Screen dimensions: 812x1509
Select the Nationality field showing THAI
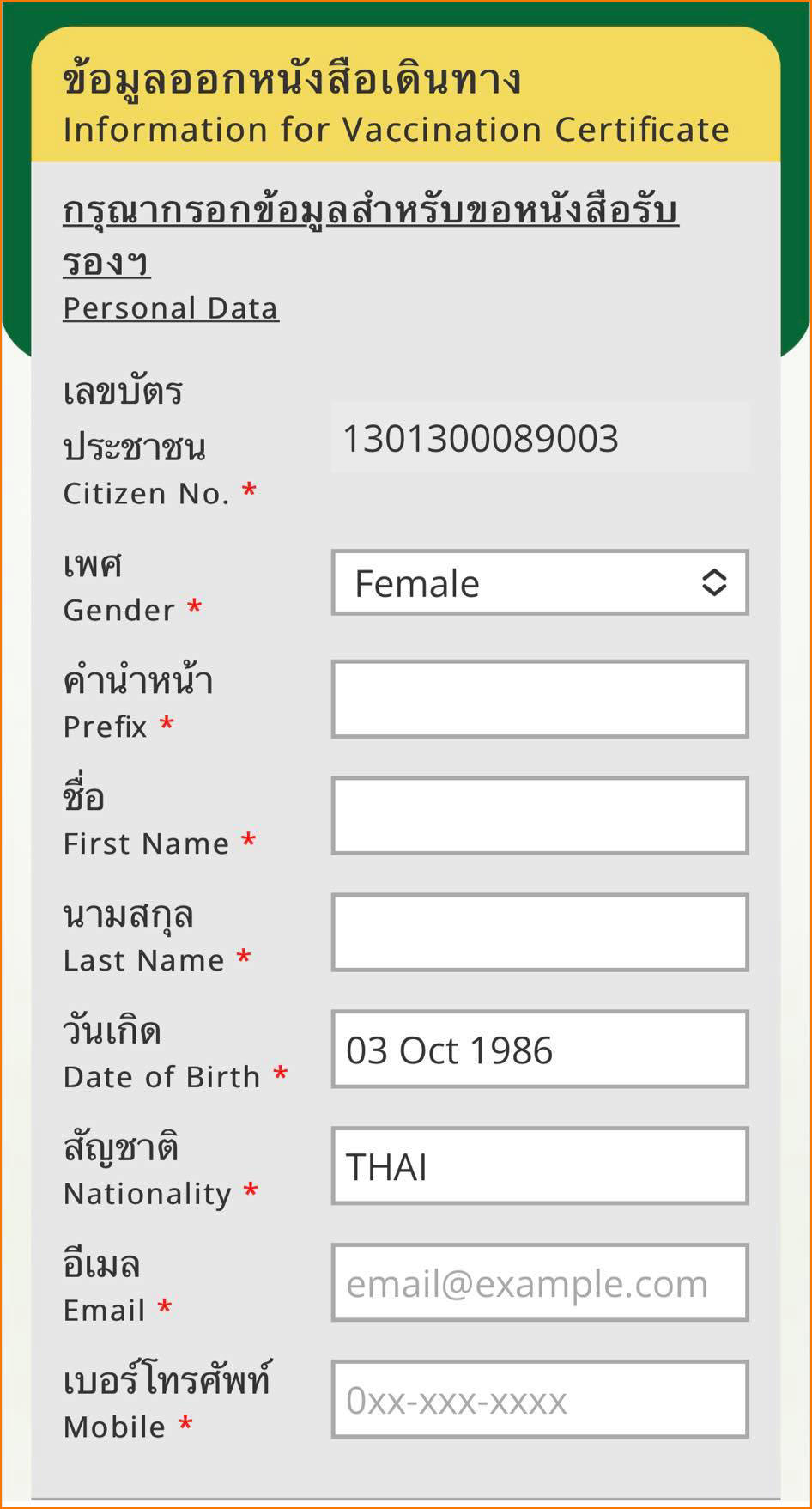point(538,1166)
